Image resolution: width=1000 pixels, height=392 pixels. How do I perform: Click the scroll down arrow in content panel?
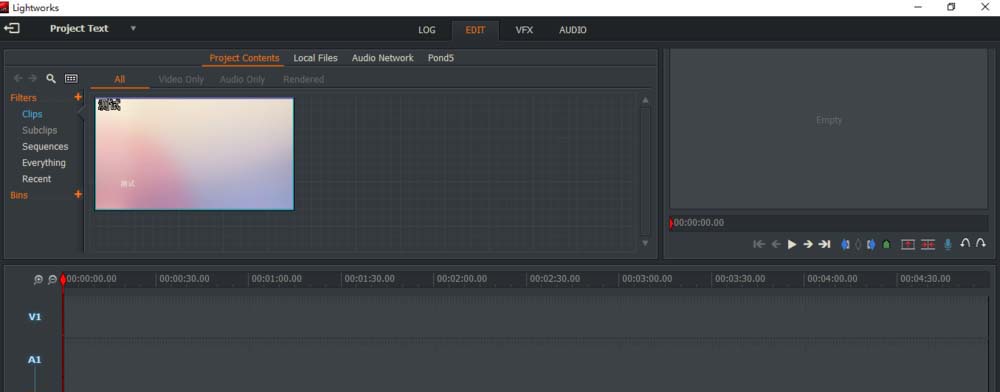click(645, 243)
